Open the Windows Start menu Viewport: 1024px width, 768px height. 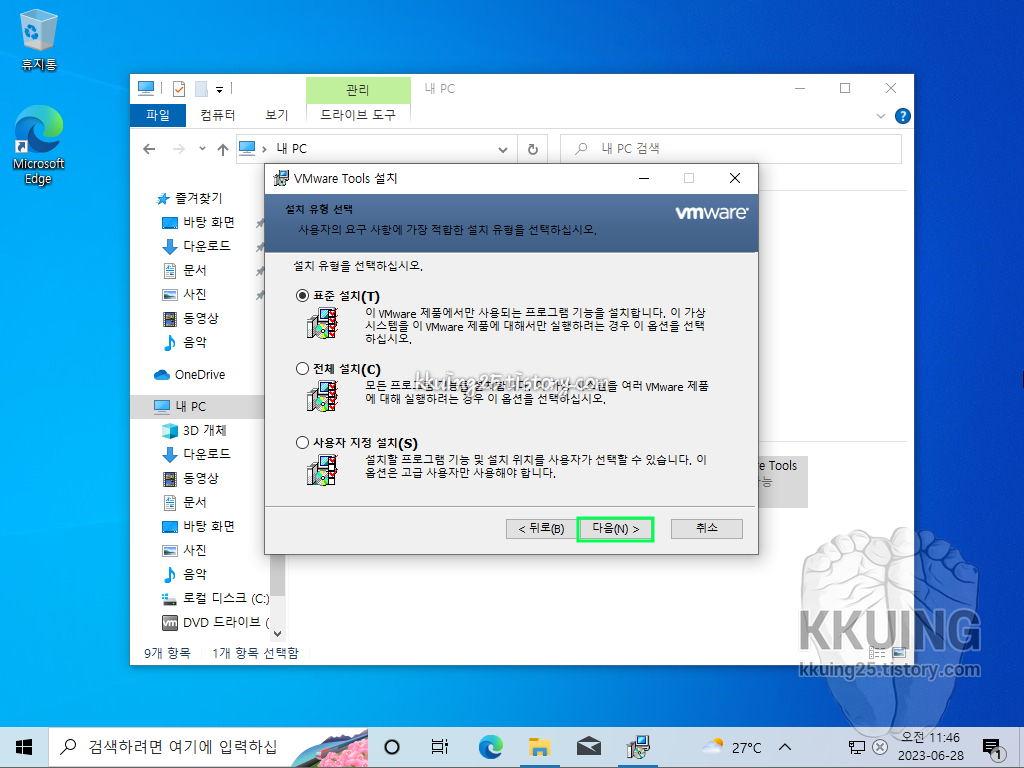[x=24, y=747]
